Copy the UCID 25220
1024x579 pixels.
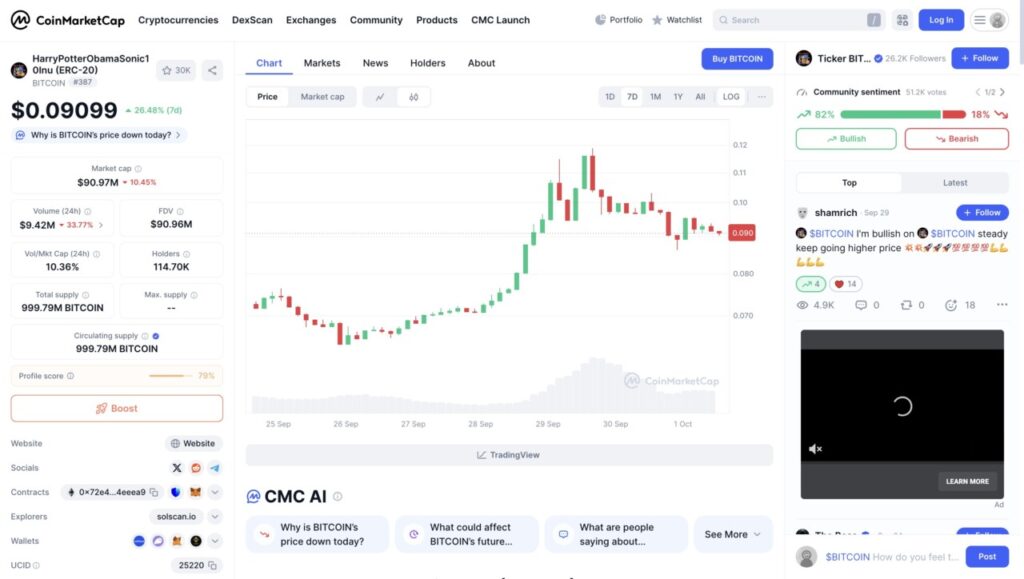(214, 566)
